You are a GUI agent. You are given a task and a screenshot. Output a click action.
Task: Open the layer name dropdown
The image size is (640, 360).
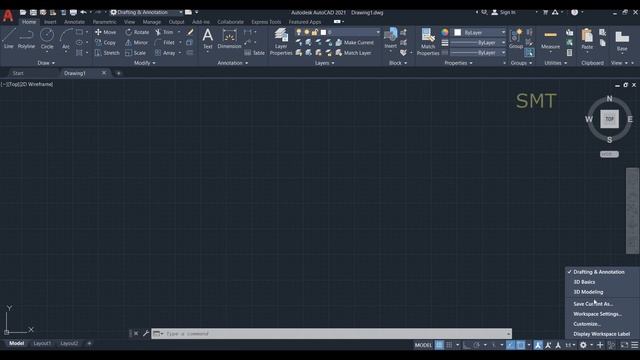coord(378,32)
